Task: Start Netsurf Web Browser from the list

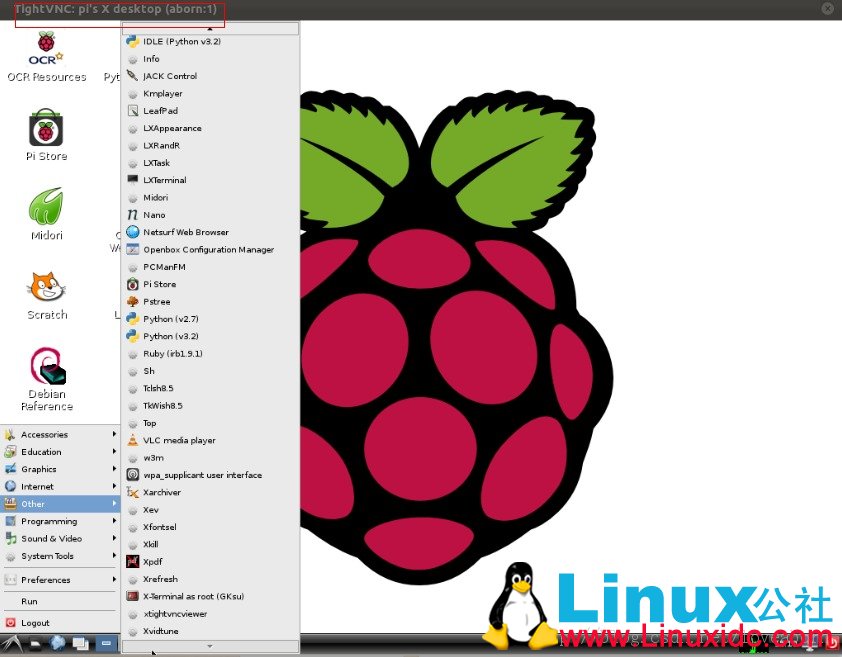Action: click(x=185, y=232)
